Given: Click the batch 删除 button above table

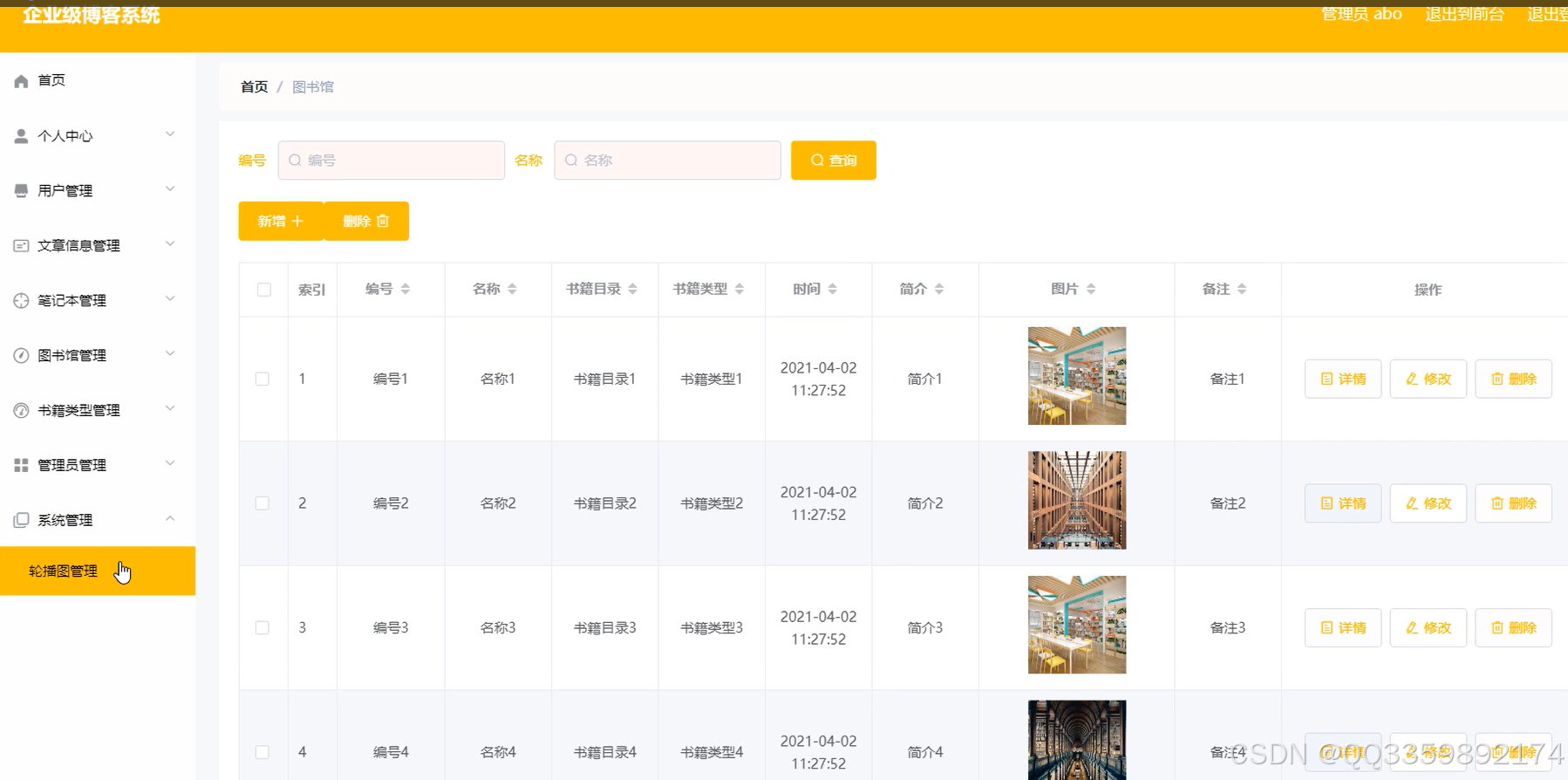Looking at the screenshot, I should click(x=366, y=222).
